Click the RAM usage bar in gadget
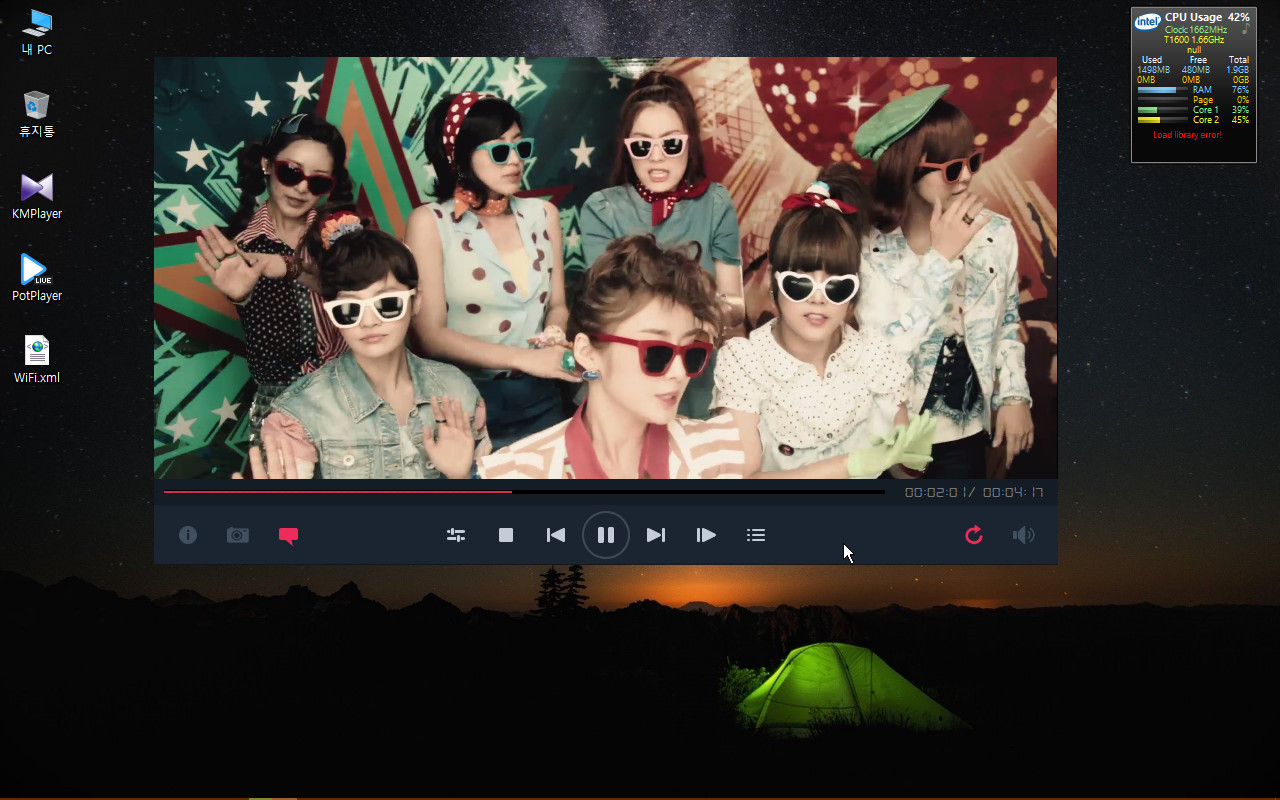Viewport: 1280px width, 800px height. click(1162, 90)
